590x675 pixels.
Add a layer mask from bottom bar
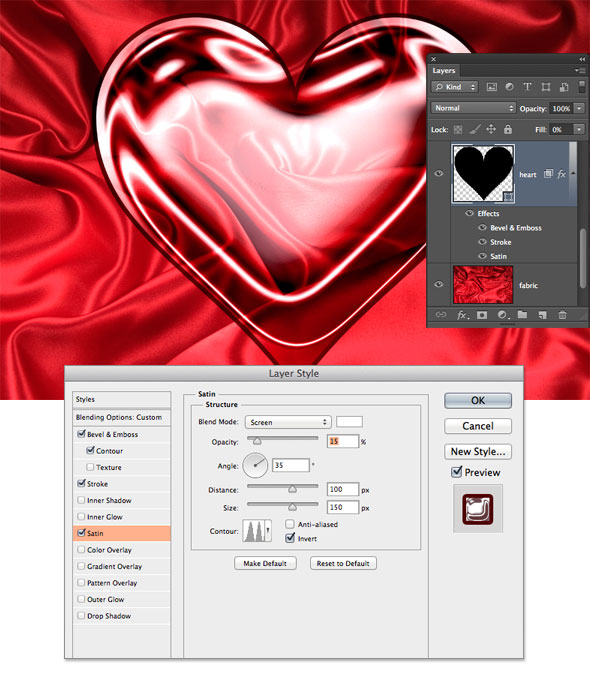(482, 315)
